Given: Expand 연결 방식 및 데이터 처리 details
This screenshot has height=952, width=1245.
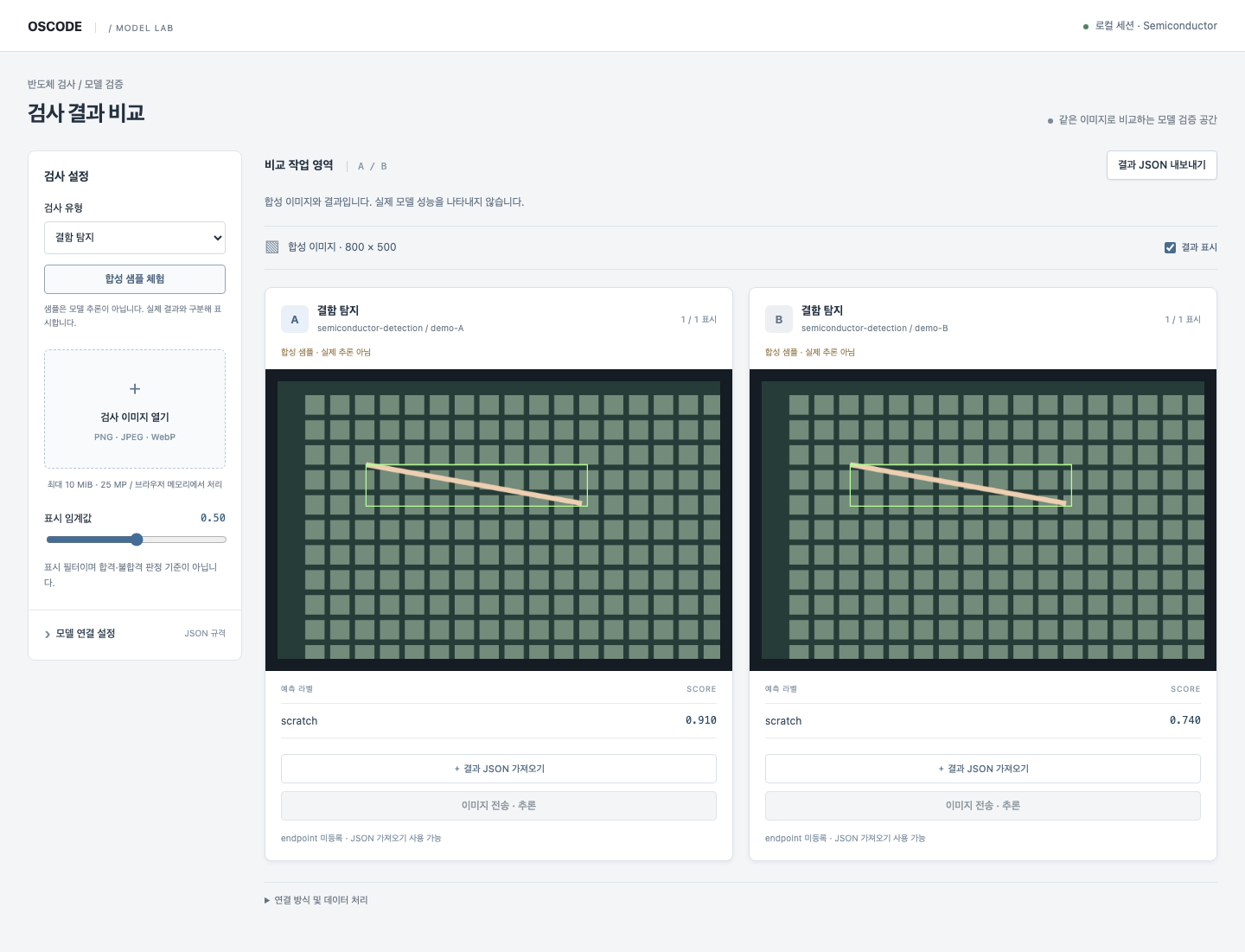Looking at the screenshot, I should [316, 900].
